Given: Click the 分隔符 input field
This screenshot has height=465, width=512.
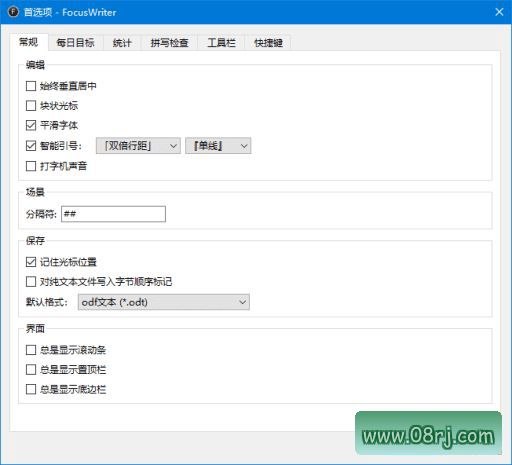Looking at the screenshot, I should (113, 214).
